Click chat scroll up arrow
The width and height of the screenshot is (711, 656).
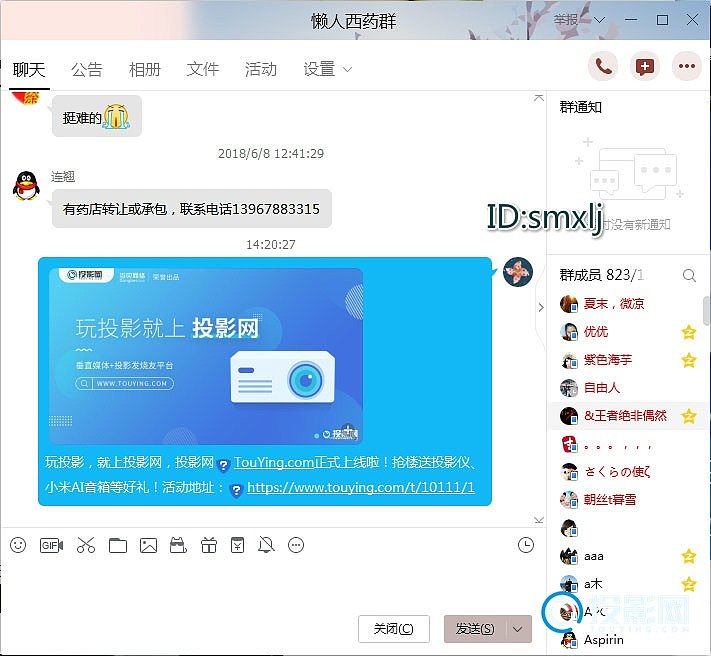point(539,98)
